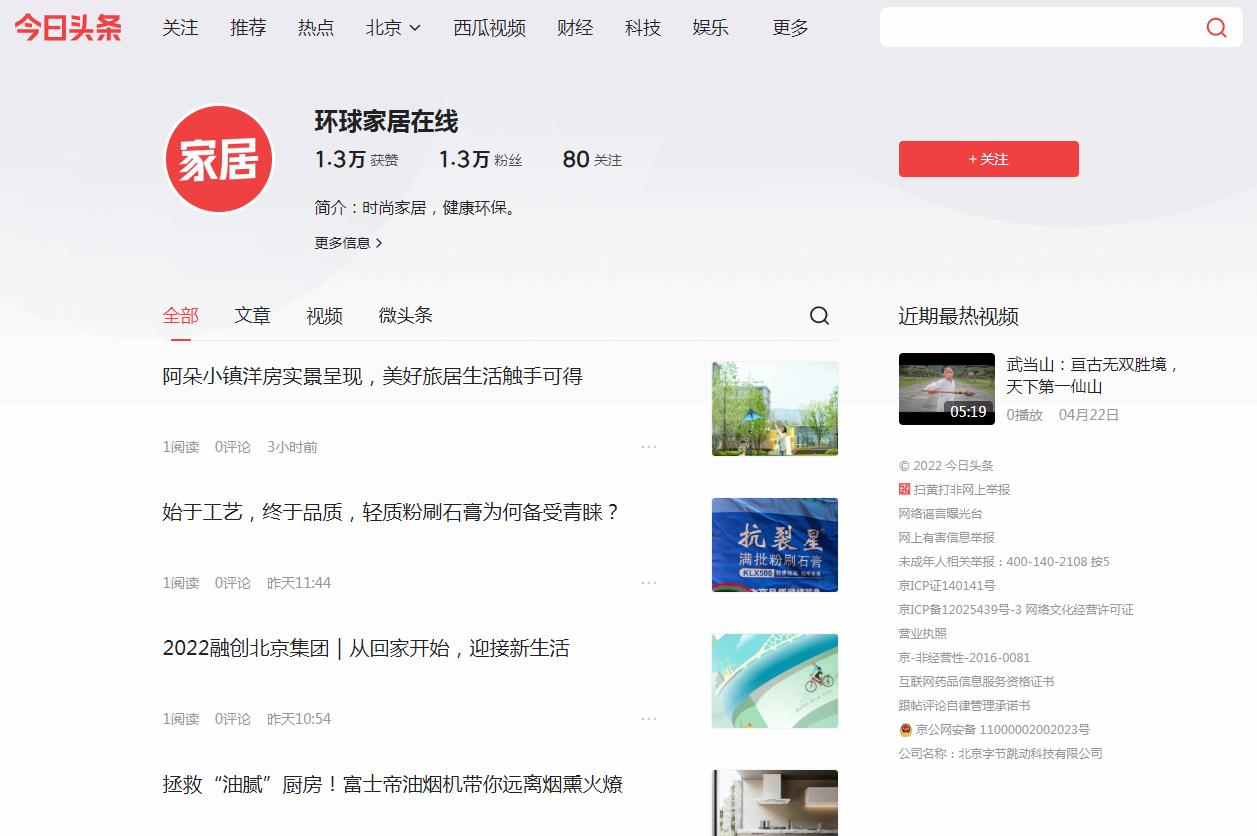Open 财经 navigation item
This screenshot has height=836, width=1257.
click(x=575, y=28)
